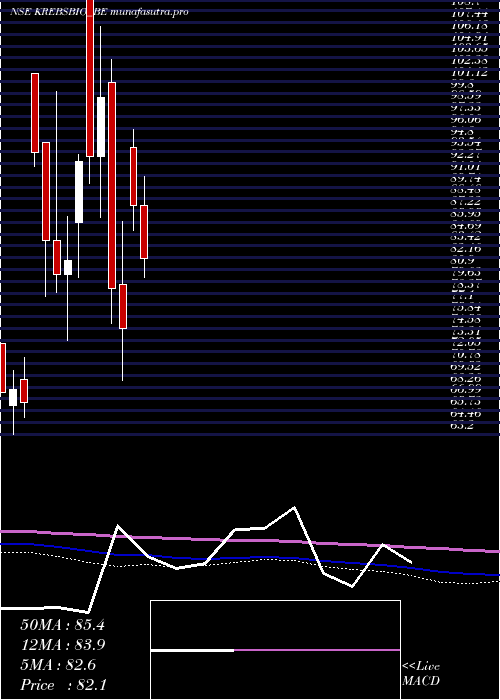Click the 104.91 price axis label
Viewport: 500px width, 700px height.
pyautogui.click(x=468, y=38)
